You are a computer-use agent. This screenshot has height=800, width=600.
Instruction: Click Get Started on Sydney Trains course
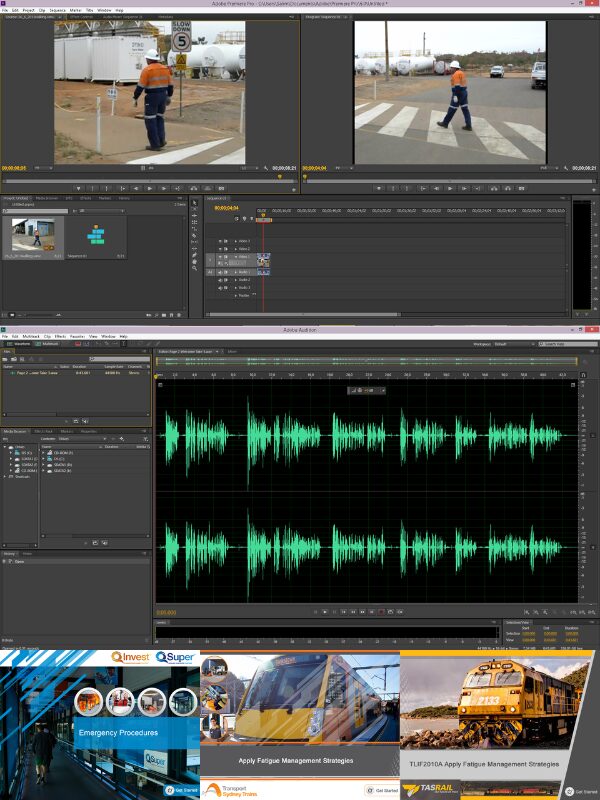point(381,790)
